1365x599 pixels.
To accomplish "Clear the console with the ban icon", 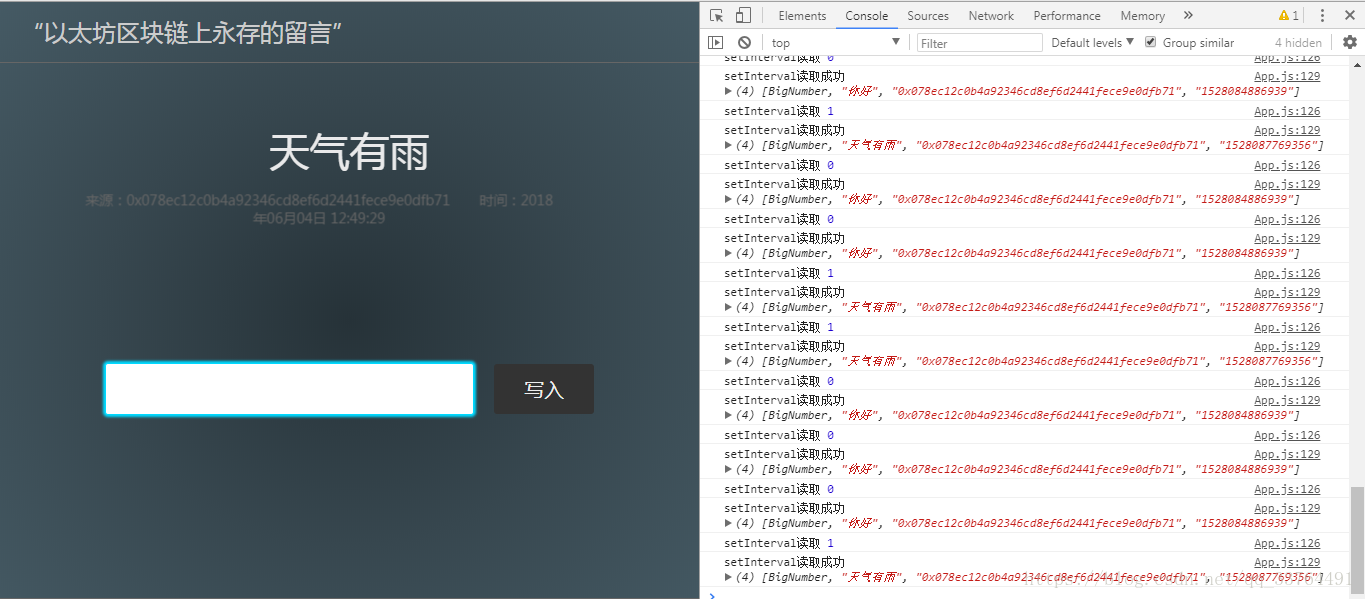I will click(x=744, y=43).
